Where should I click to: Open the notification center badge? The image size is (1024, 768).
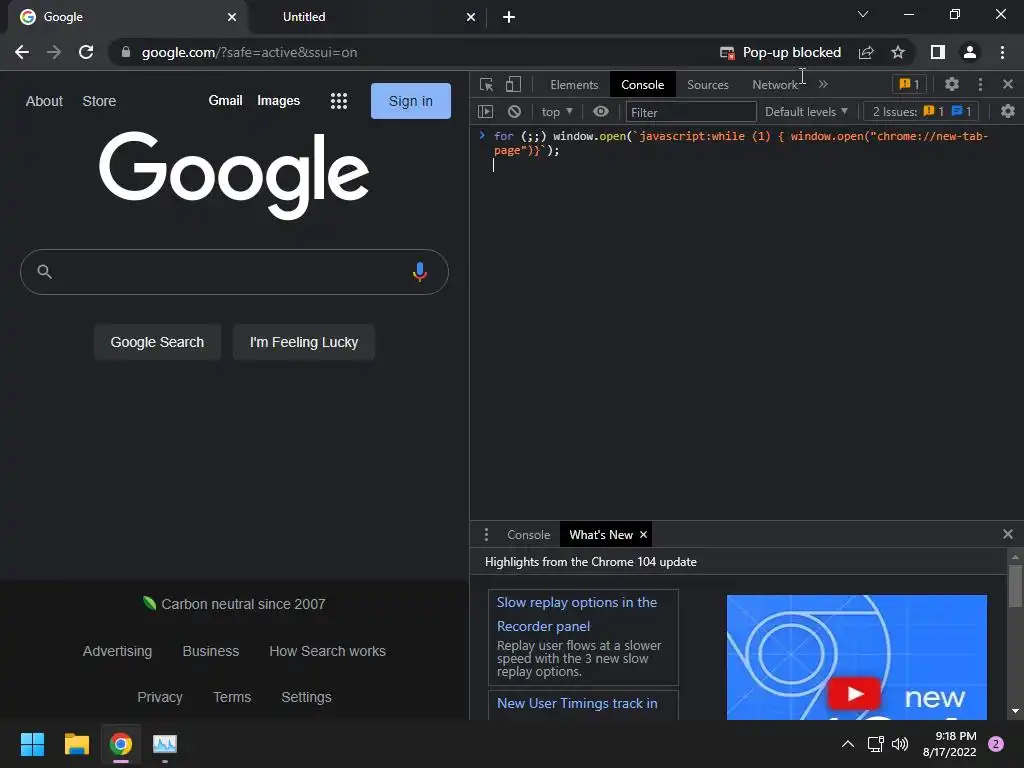point(995,744)
